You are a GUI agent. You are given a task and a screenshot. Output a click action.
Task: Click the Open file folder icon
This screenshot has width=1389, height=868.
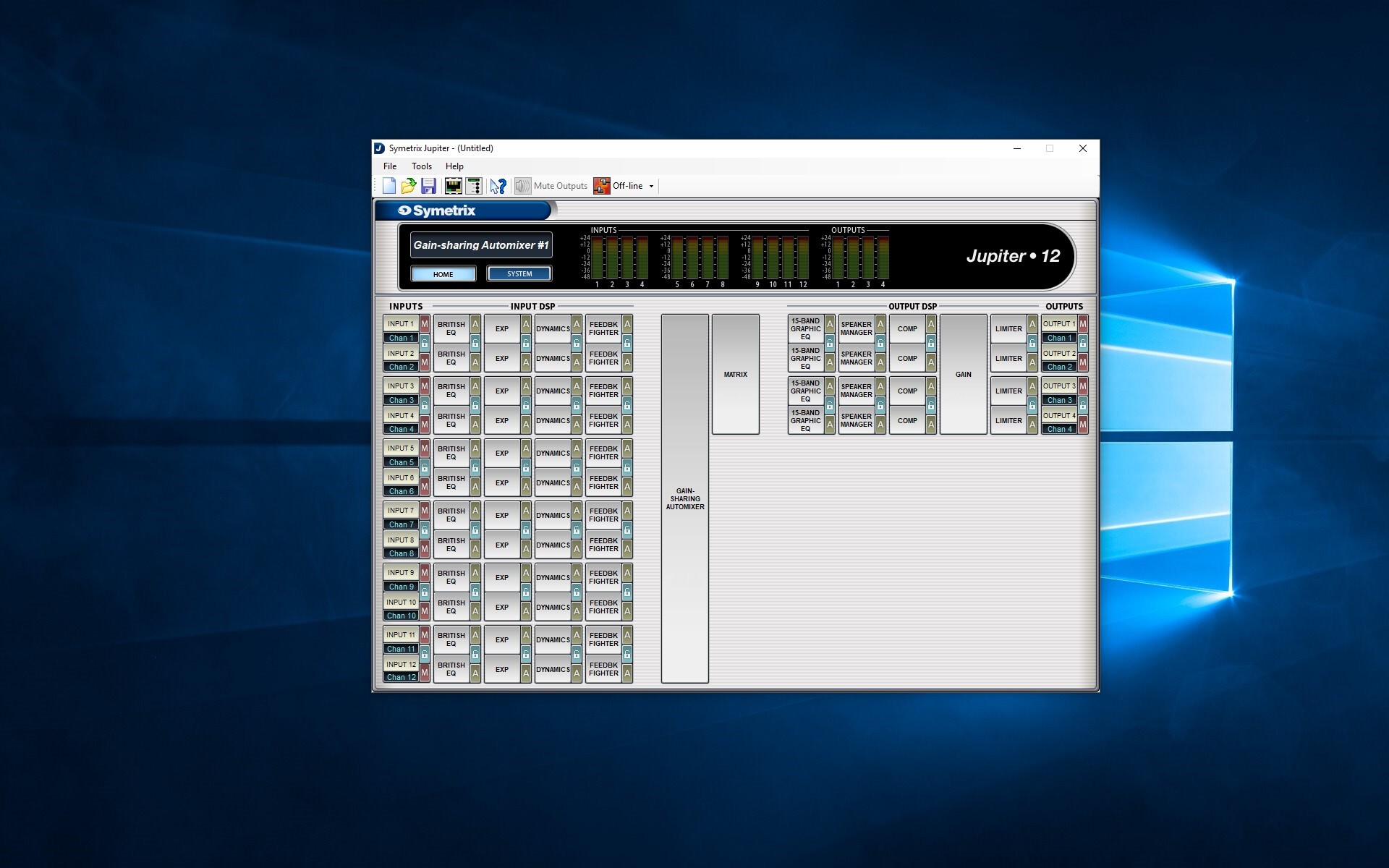(409, 186)
